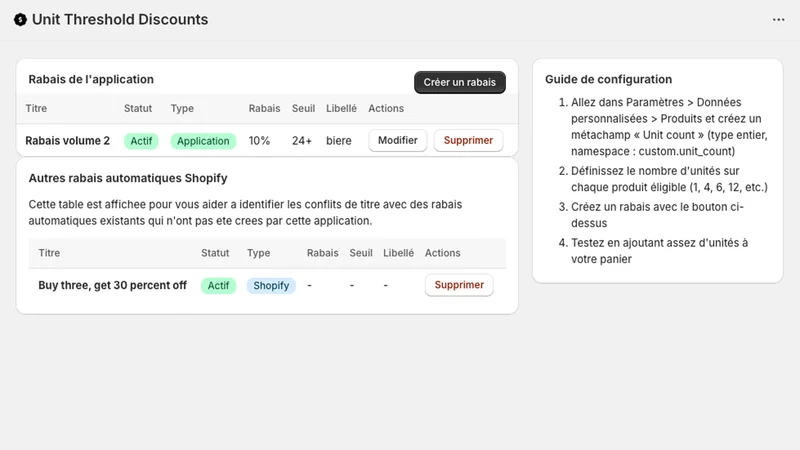Click the Libellé header in the Shopify discounts table
The width and height of the screenshot is (800, 450).
[x=398, y=253]
